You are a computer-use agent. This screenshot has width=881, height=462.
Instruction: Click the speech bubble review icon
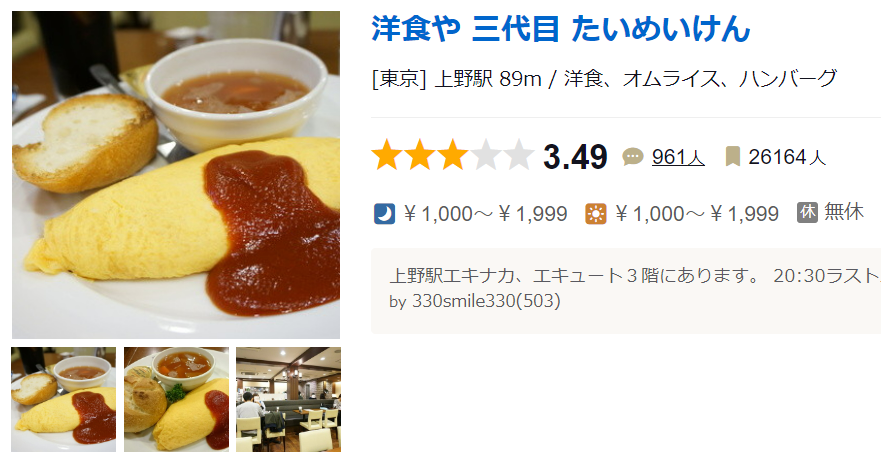(633, 157)
